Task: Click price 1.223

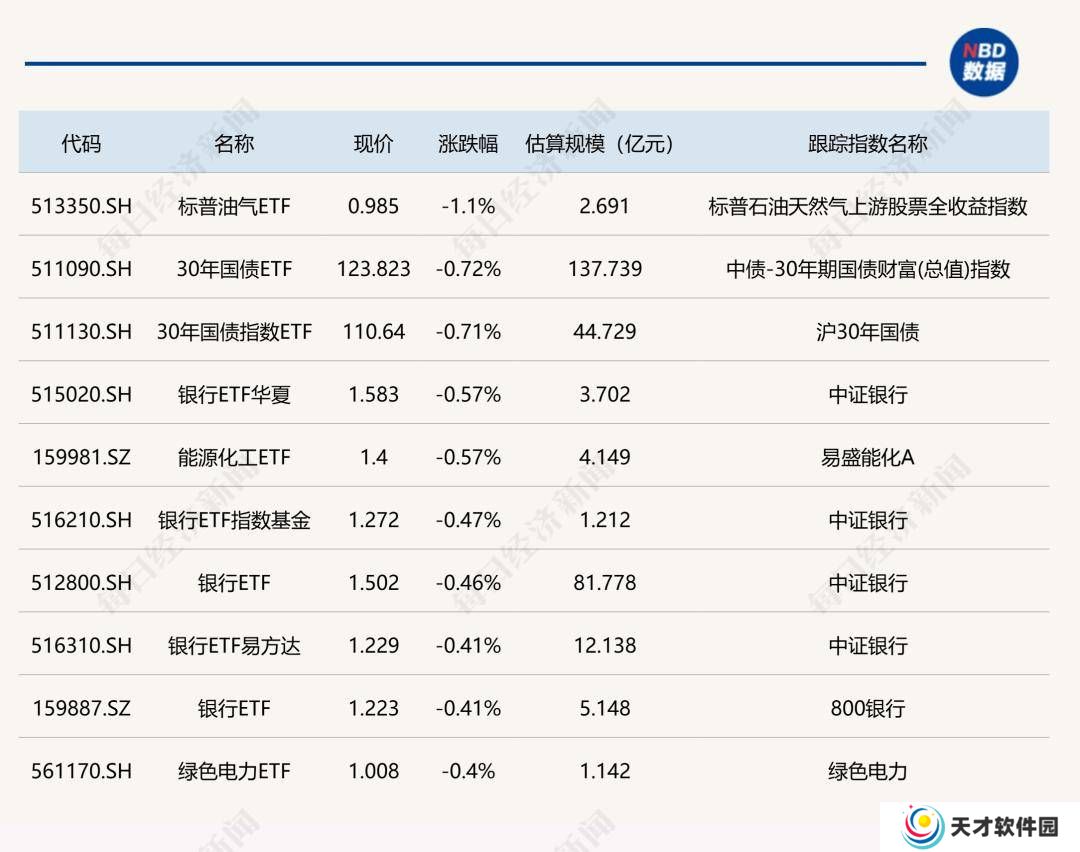Action: click(373, 708)
